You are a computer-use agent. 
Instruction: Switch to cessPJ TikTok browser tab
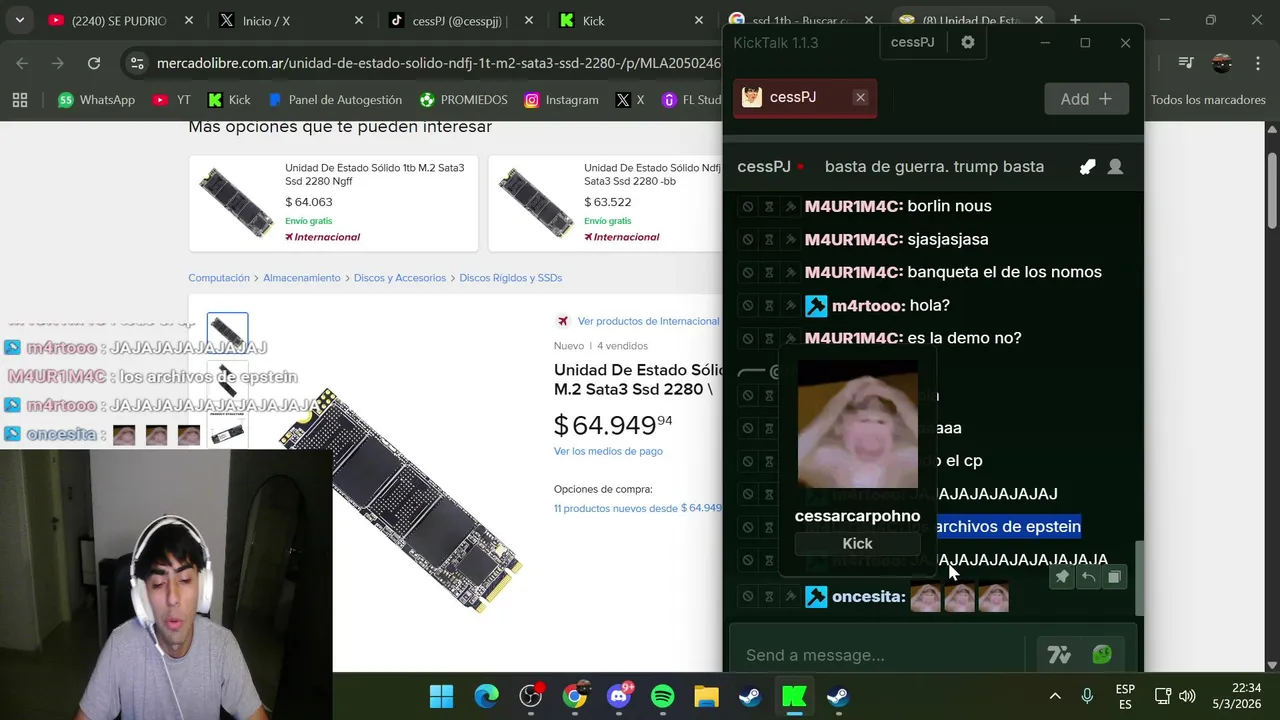pos(460,20)
